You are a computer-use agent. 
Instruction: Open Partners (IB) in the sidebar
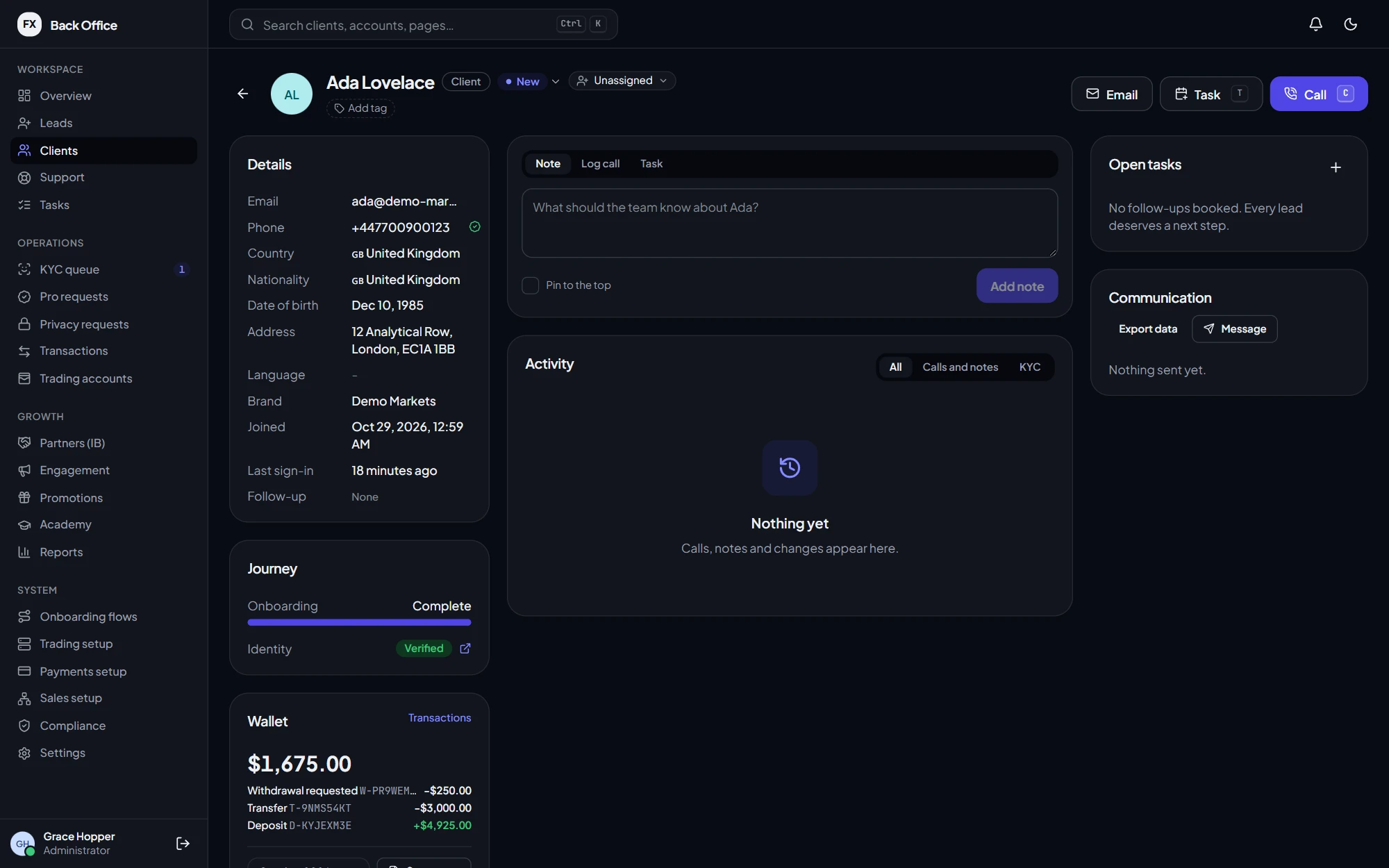(x=103, y=443)
